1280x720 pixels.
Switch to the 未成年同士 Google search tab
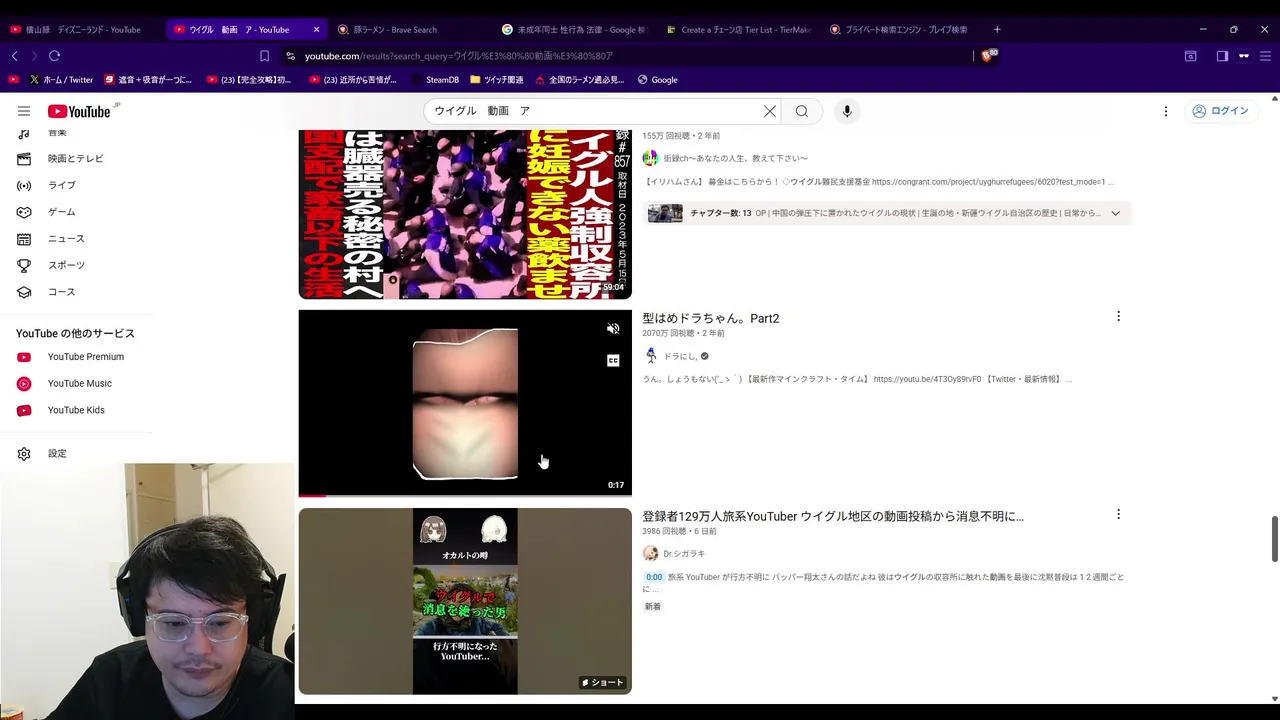(x=574, y=29)
